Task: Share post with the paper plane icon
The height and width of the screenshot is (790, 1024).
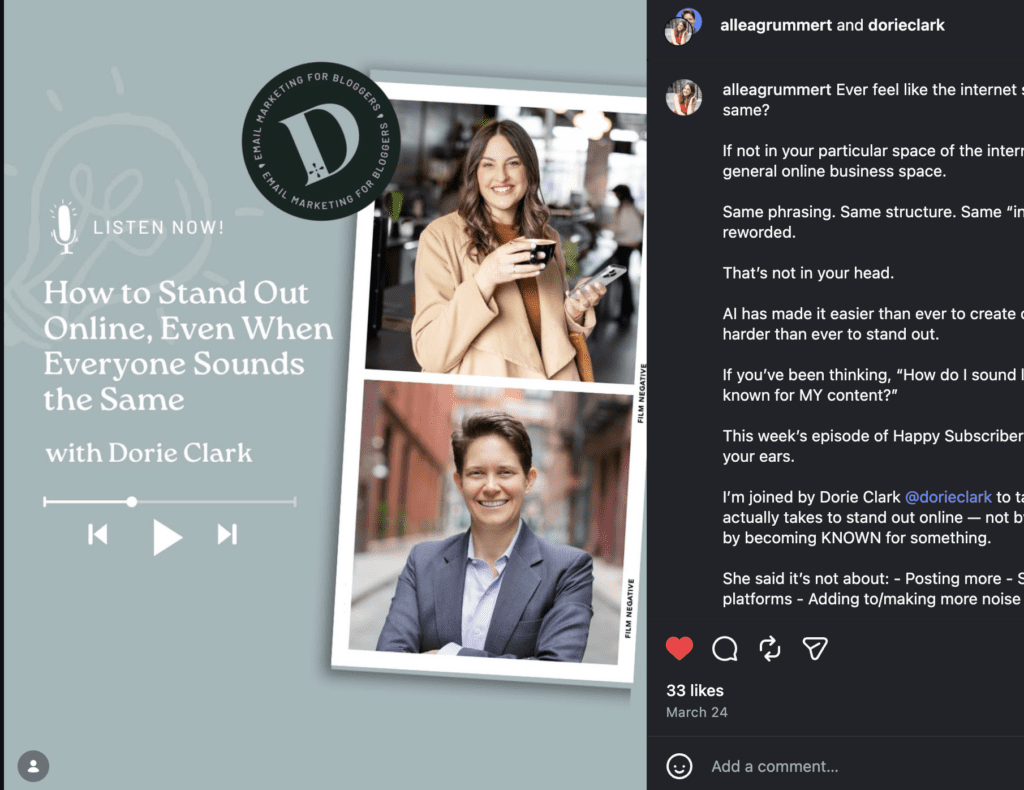Action: tap(815, 649)
